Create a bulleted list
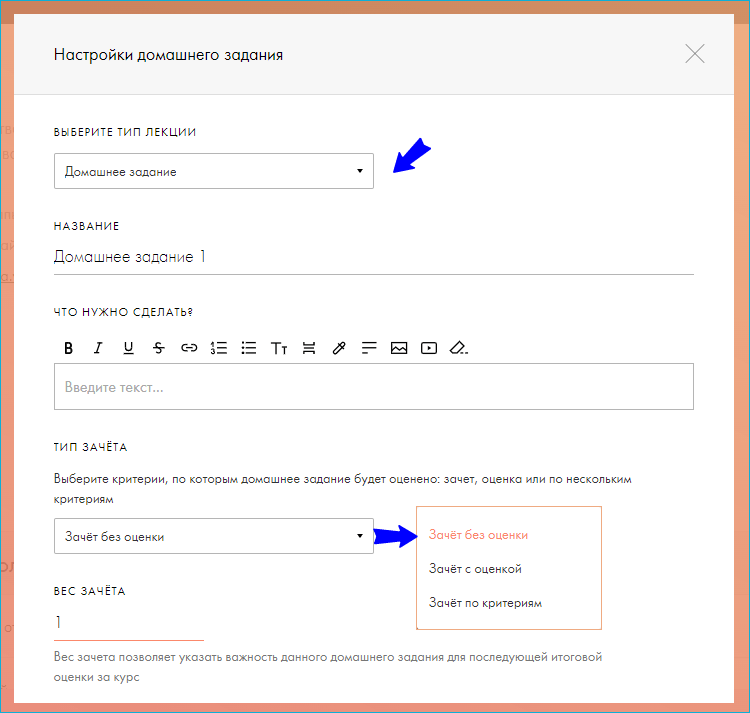This screenshot has width=750, height=713. click(x=249, y=348)
